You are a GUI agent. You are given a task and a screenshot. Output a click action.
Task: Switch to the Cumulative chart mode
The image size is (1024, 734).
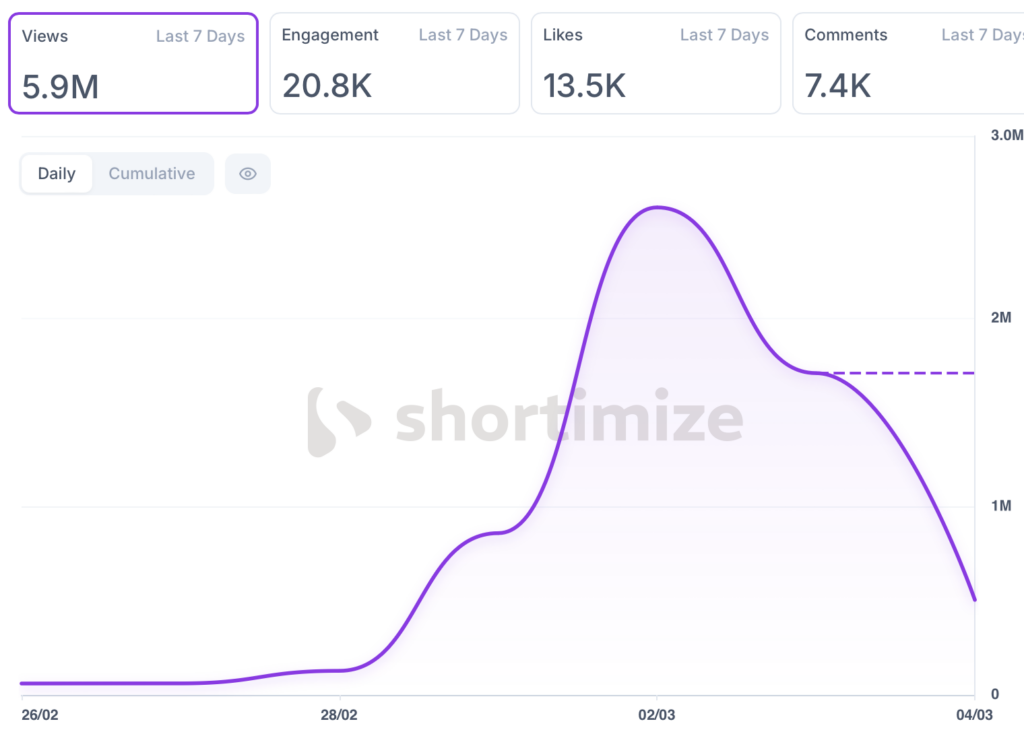(152, 174)
